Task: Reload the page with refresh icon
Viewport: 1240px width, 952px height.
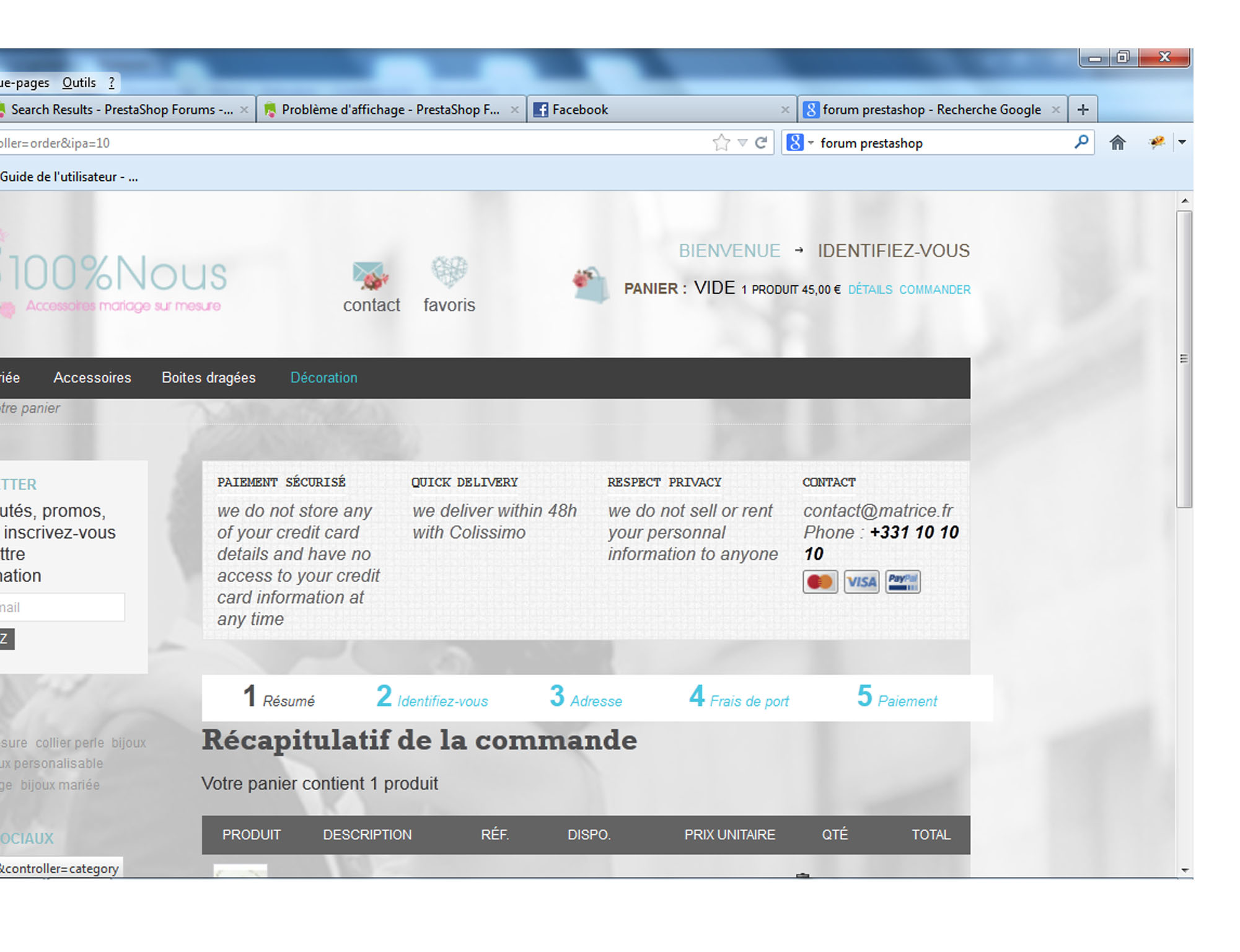Action: pos(761,143)
